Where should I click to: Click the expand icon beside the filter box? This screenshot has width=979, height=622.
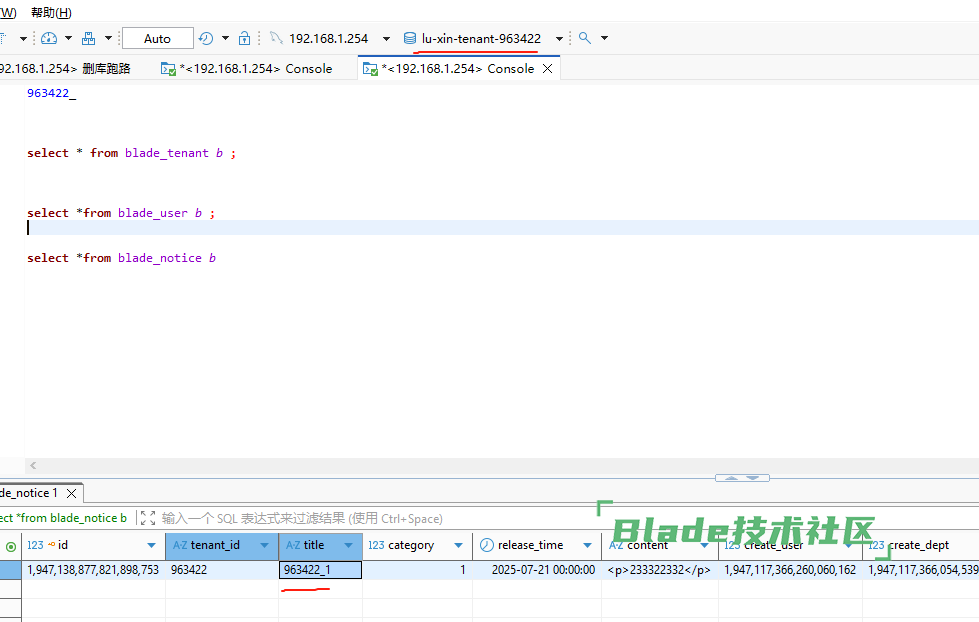pyautogui.click(x=148, y=518)
